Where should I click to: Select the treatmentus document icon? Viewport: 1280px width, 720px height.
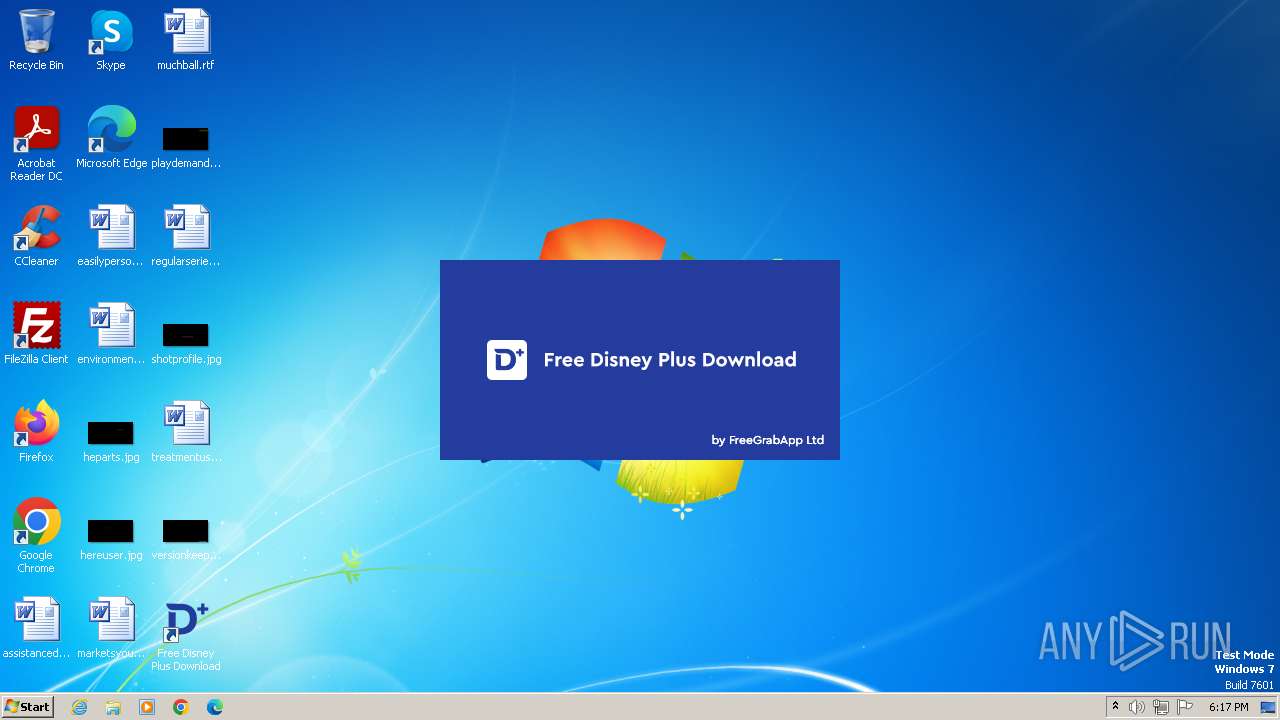186,432
